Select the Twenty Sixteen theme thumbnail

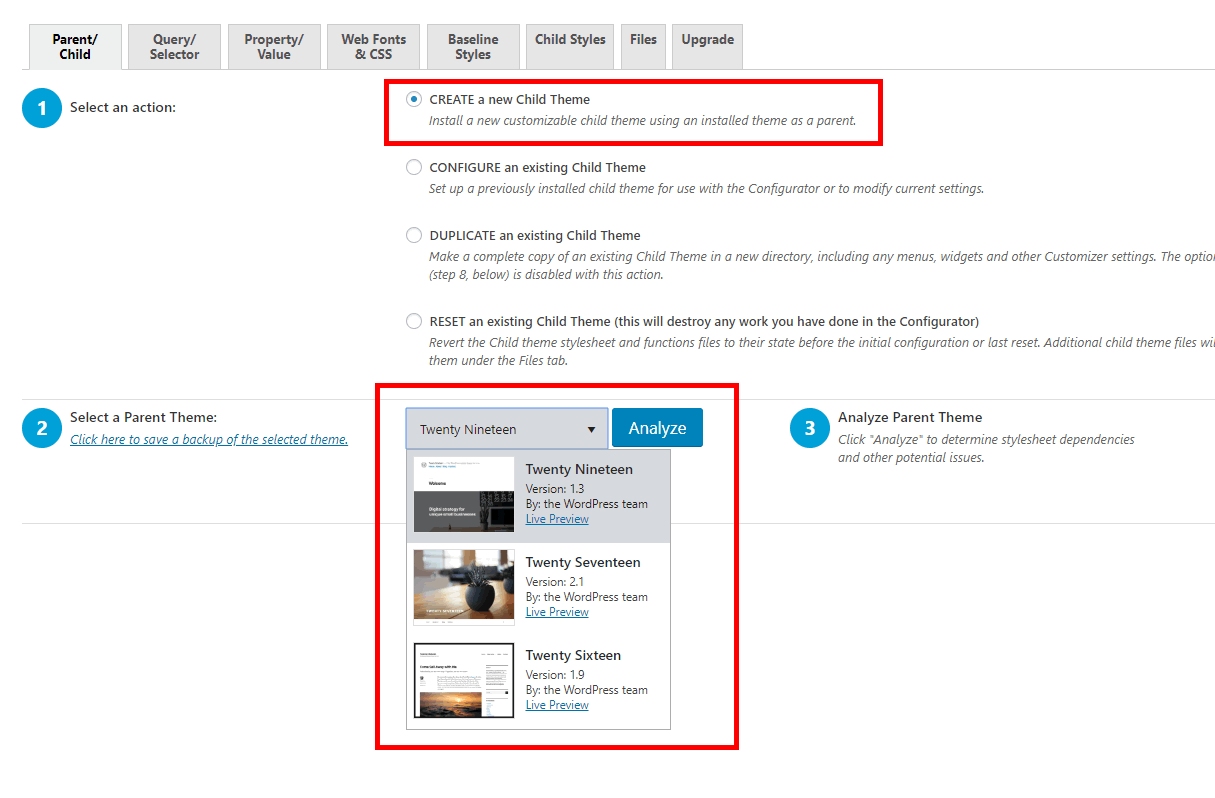pos(464,680)
